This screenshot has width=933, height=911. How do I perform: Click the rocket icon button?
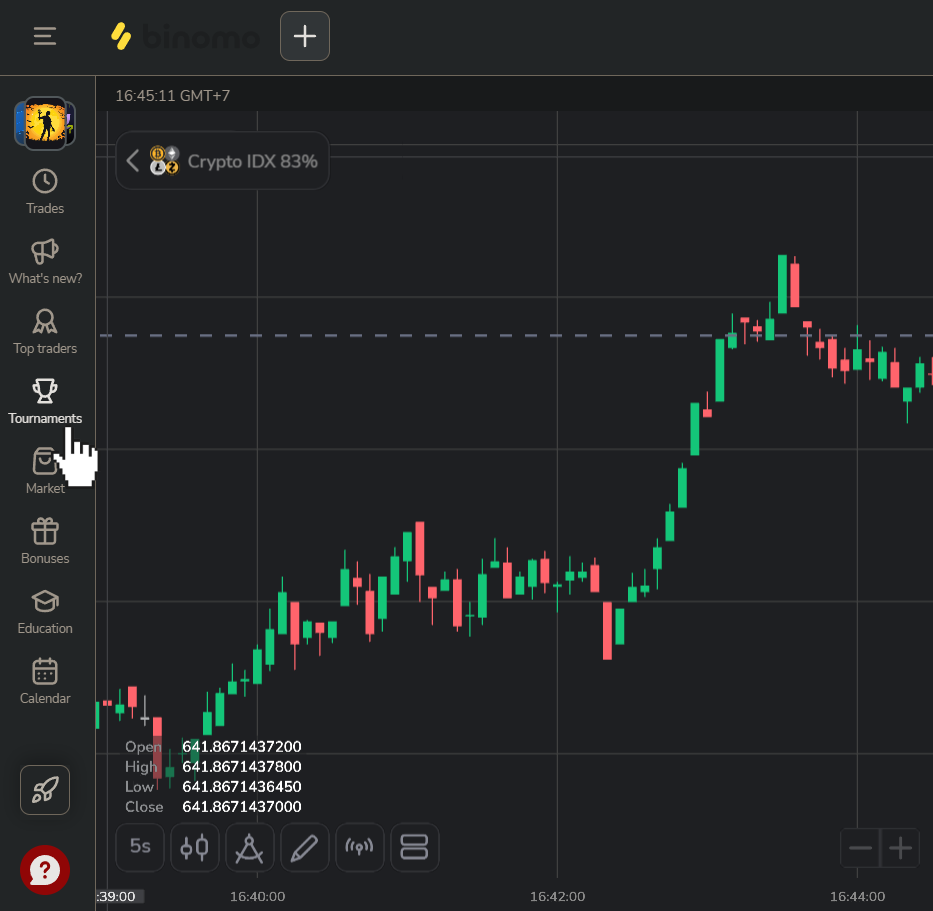click(45, 790)
